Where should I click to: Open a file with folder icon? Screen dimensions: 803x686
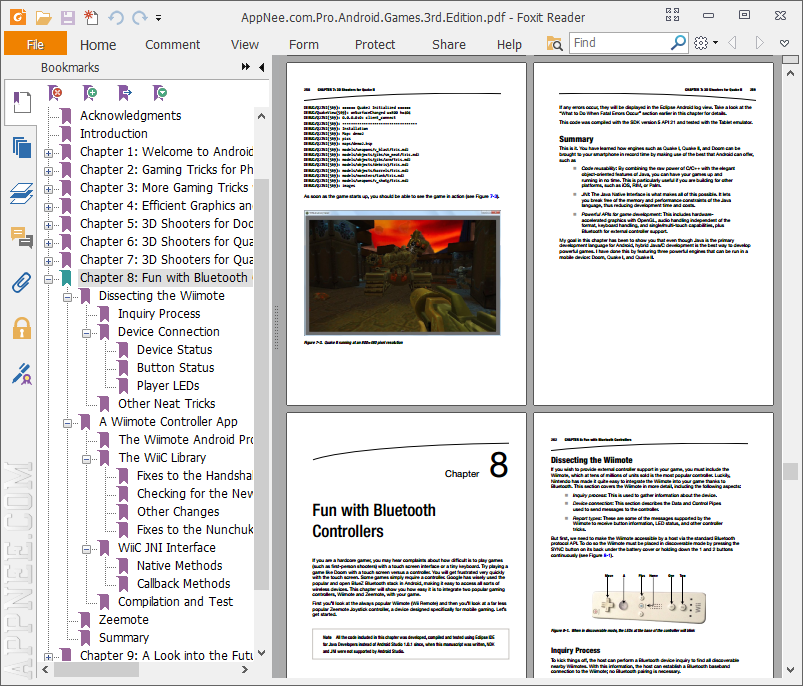44,18
